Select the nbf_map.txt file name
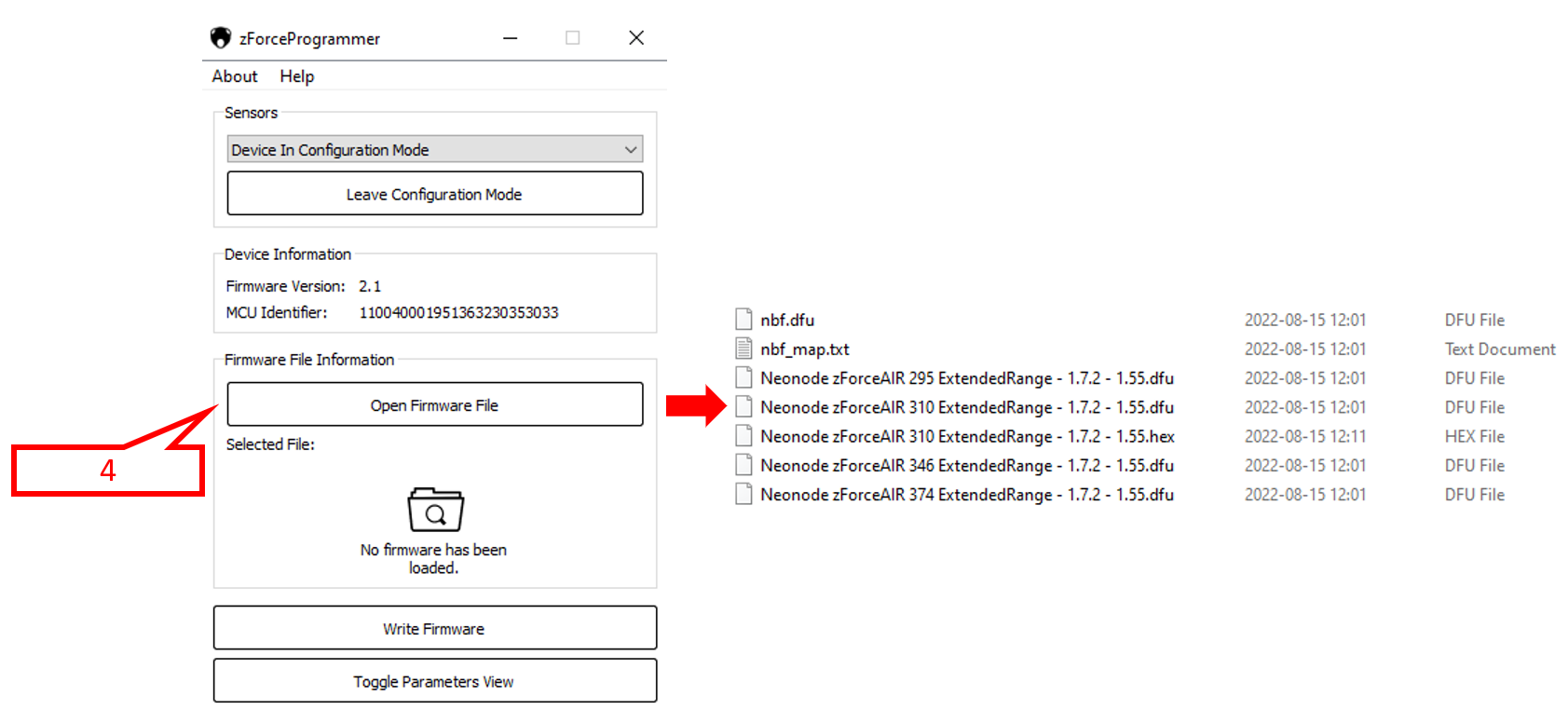Image resolution: width=1568 pixels, height=710 pixels. click(x=804, y=349)
